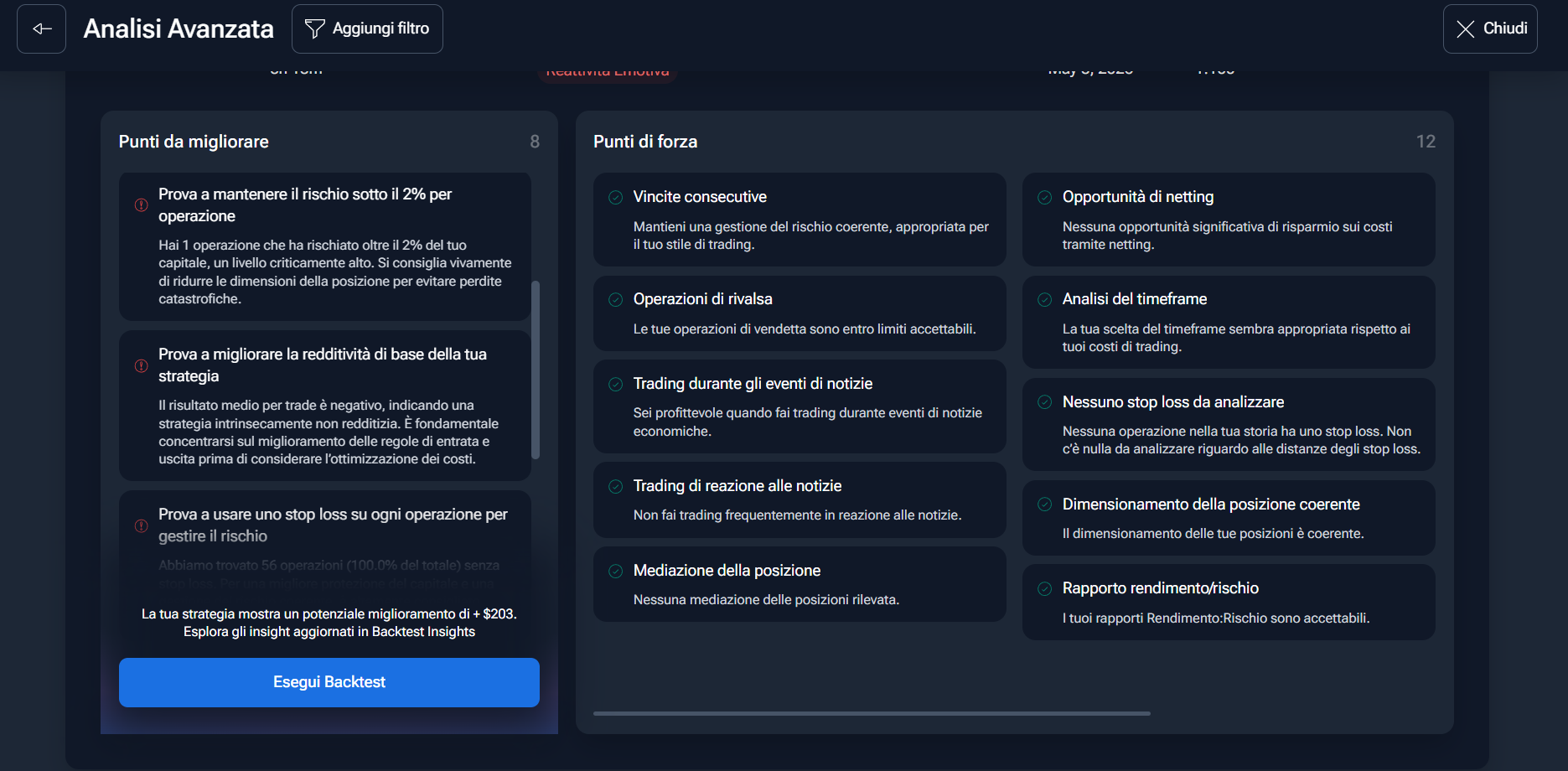Select the Nessuno stop loss da analizzare title
This screenshot has height=771, width=1568.
1173,402
